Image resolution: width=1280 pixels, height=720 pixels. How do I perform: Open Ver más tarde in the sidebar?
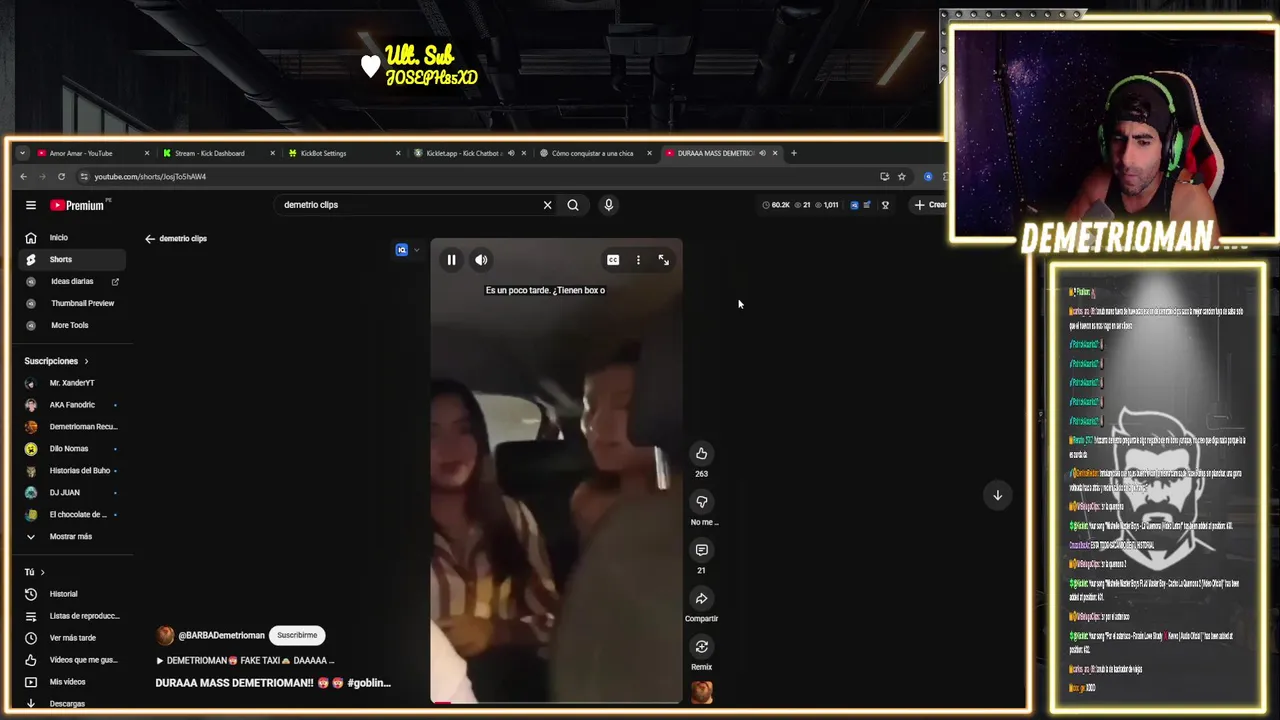[x=72, y=638]
